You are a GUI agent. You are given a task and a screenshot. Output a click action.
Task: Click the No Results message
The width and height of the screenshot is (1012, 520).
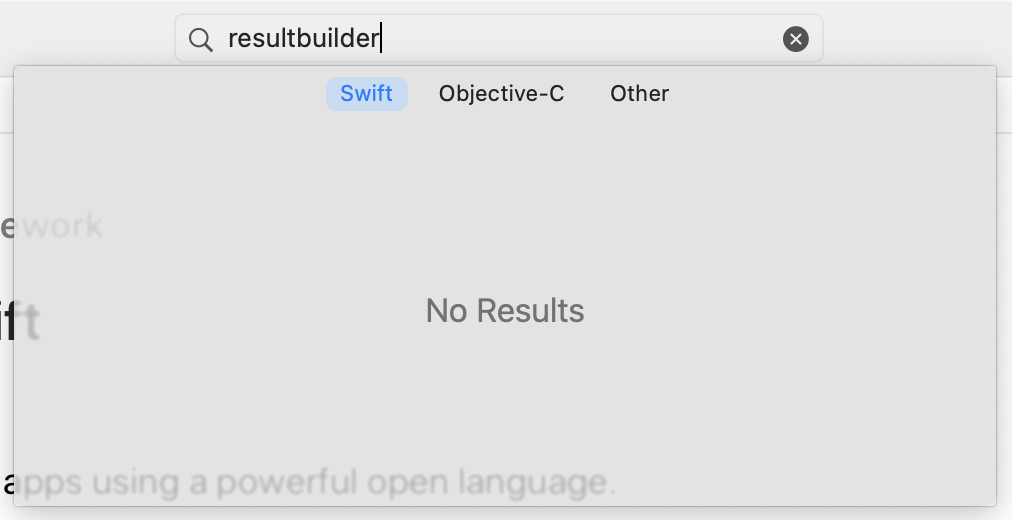[x=505, y=311]
